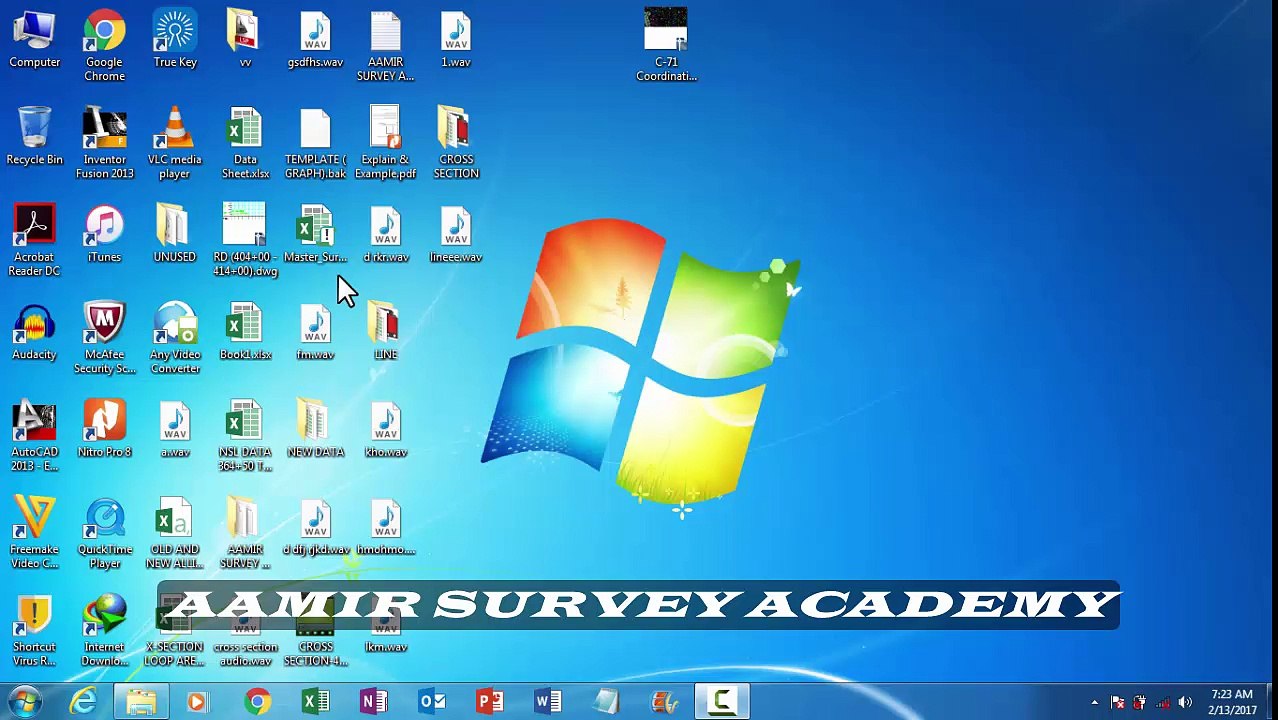Open the volume speaker tray icon
1278x720 pixels.
[x=1185, y=703]
